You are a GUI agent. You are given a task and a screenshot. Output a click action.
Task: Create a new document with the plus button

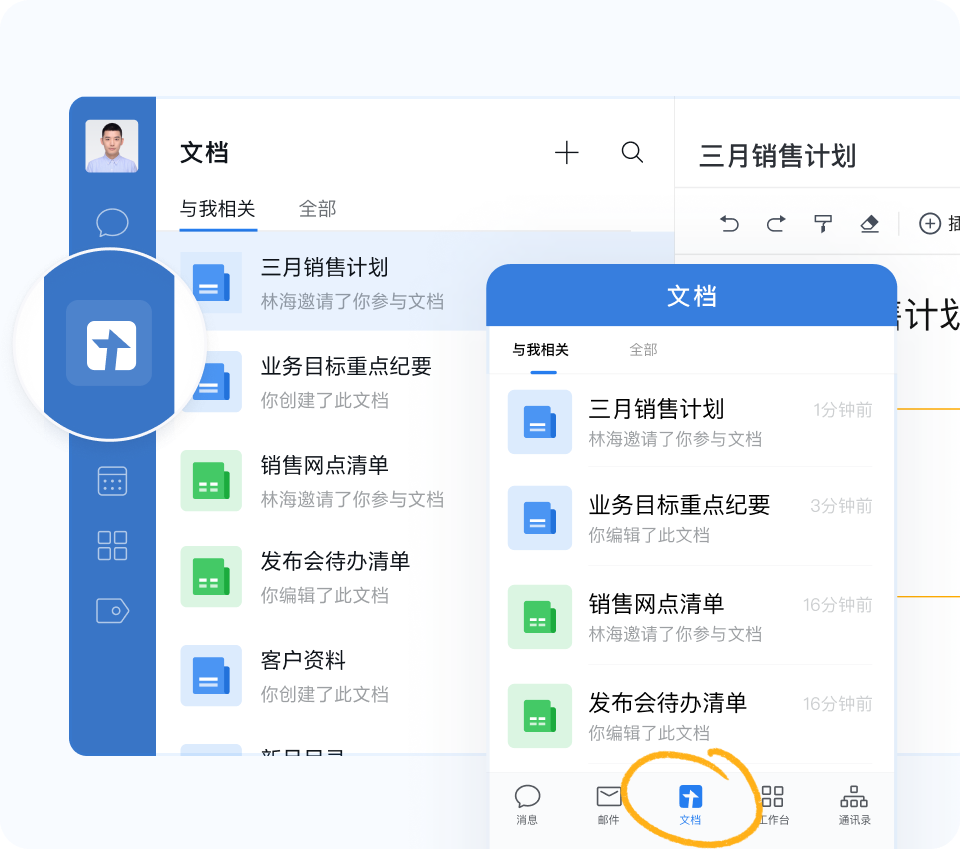point(566,152)
